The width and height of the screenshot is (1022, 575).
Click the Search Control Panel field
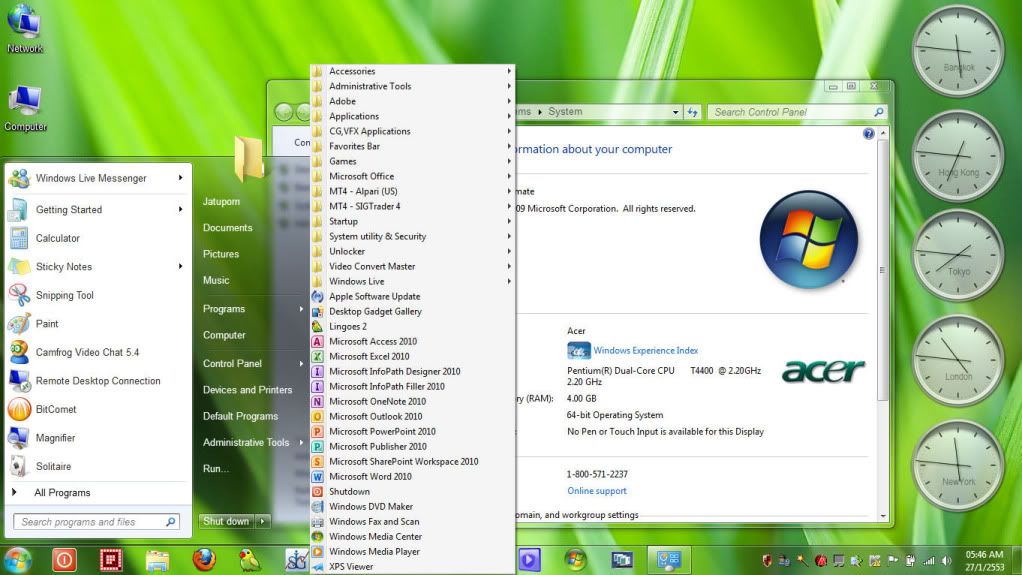point(797,112)
